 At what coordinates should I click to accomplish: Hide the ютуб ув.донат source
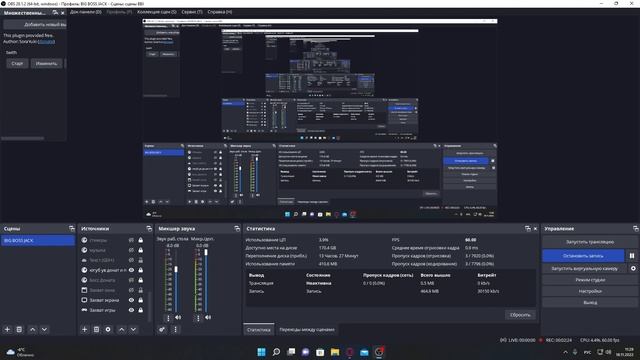pos(131,270)
